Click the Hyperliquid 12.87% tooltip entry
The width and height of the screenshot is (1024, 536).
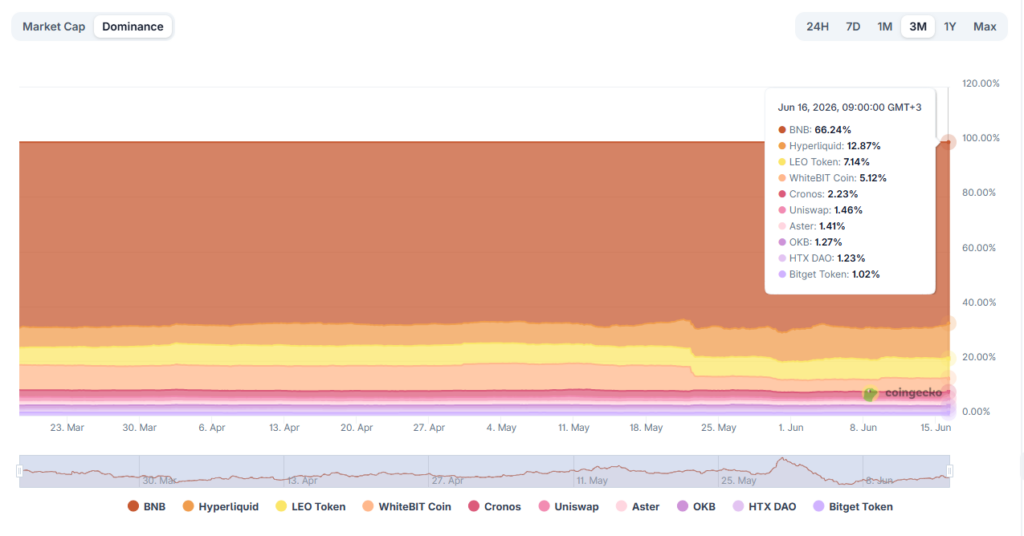tap(829, 146)
